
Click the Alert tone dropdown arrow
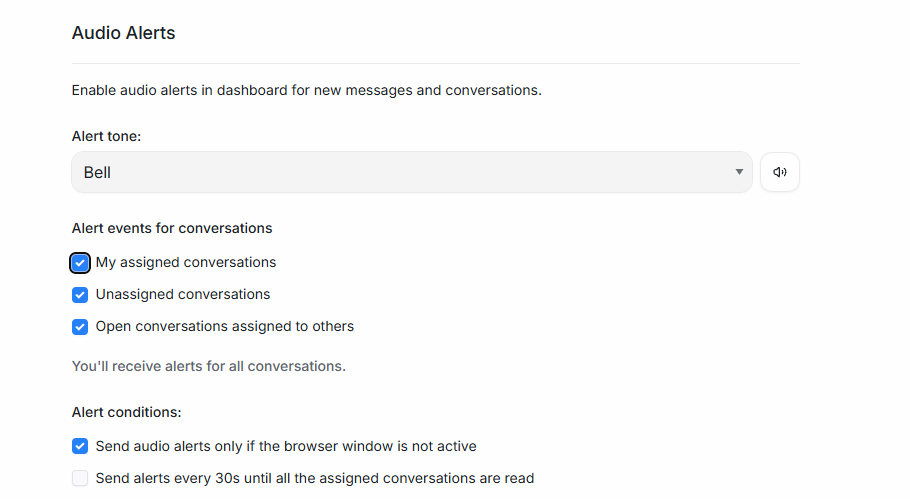(x=739, y=172)
